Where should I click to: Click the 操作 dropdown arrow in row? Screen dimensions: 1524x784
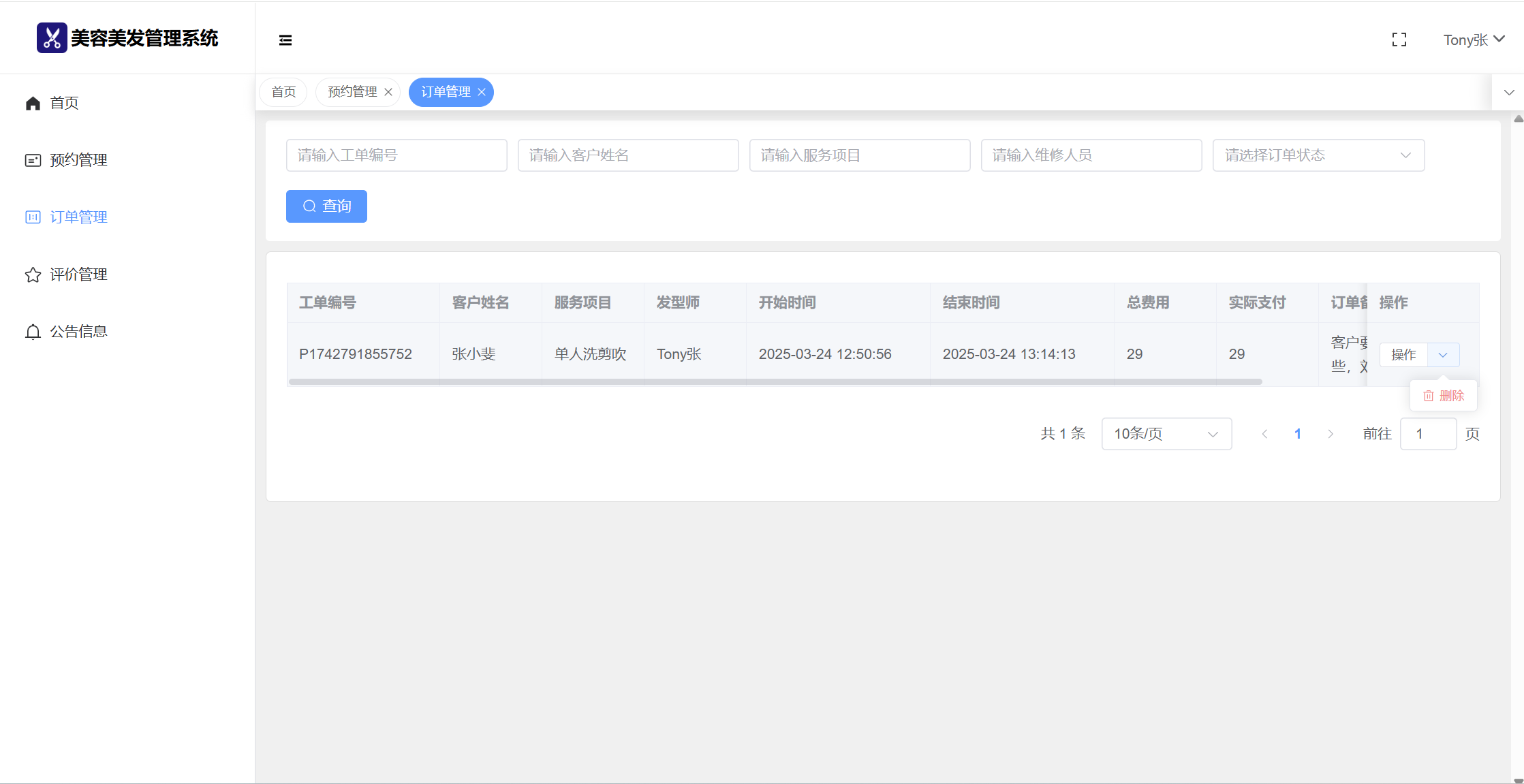(1443, 355)
